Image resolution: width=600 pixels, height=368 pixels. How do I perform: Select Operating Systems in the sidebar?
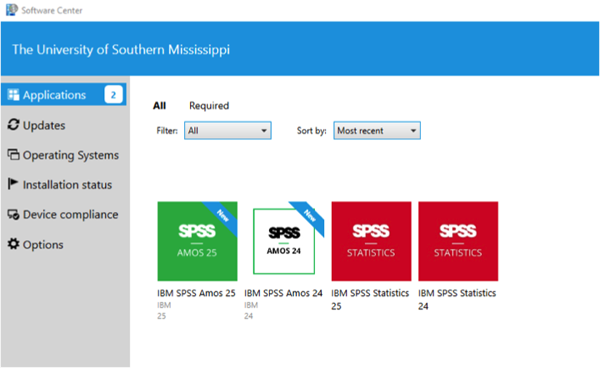tap(64, 155)
